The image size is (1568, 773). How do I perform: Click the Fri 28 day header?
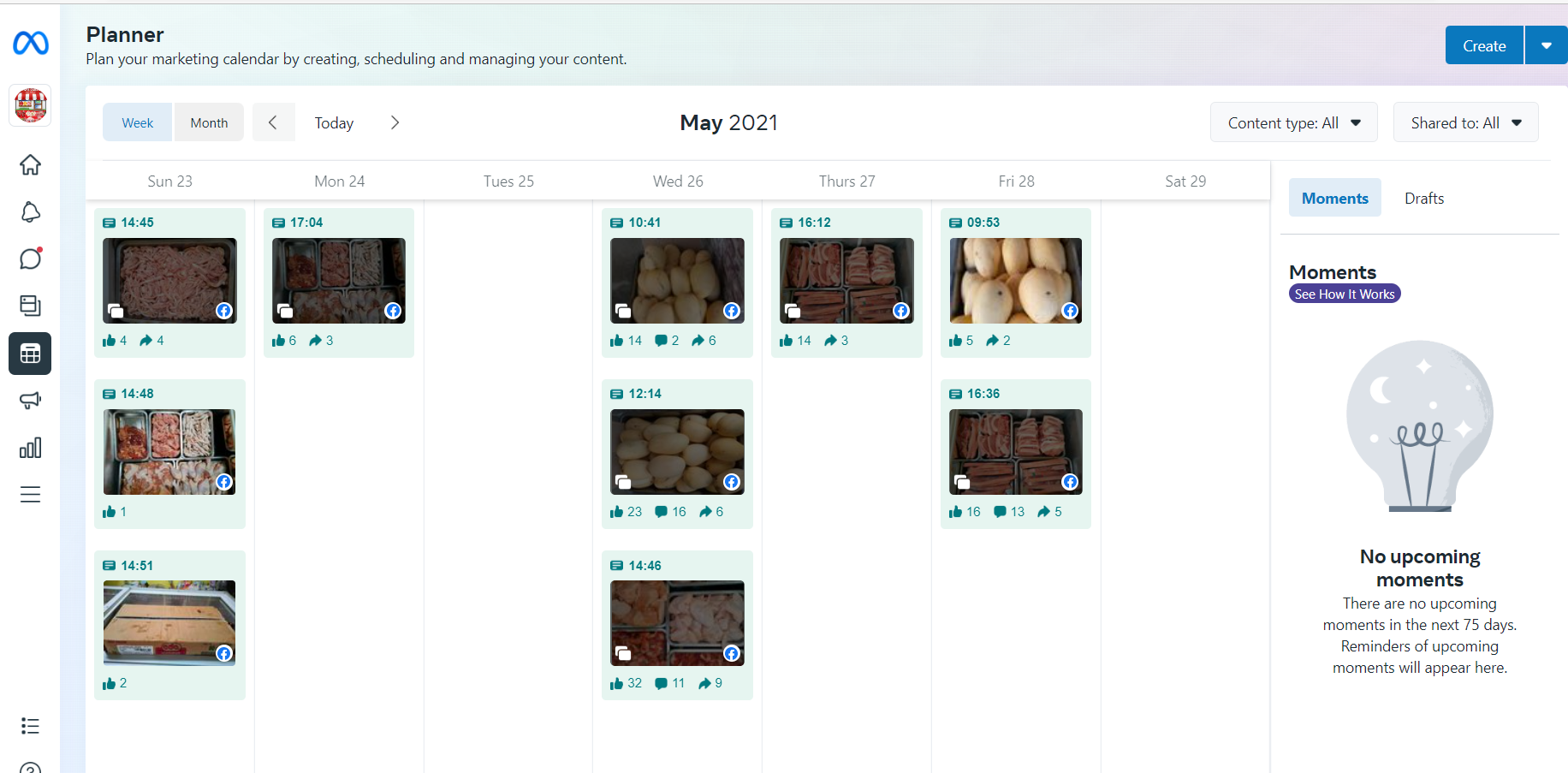1016,181
